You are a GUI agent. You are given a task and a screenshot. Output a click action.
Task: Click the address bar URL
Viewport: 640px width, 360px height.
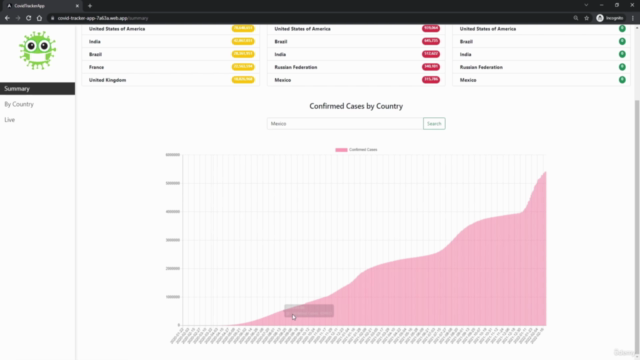pyautogui.click(x=103, y=18)
